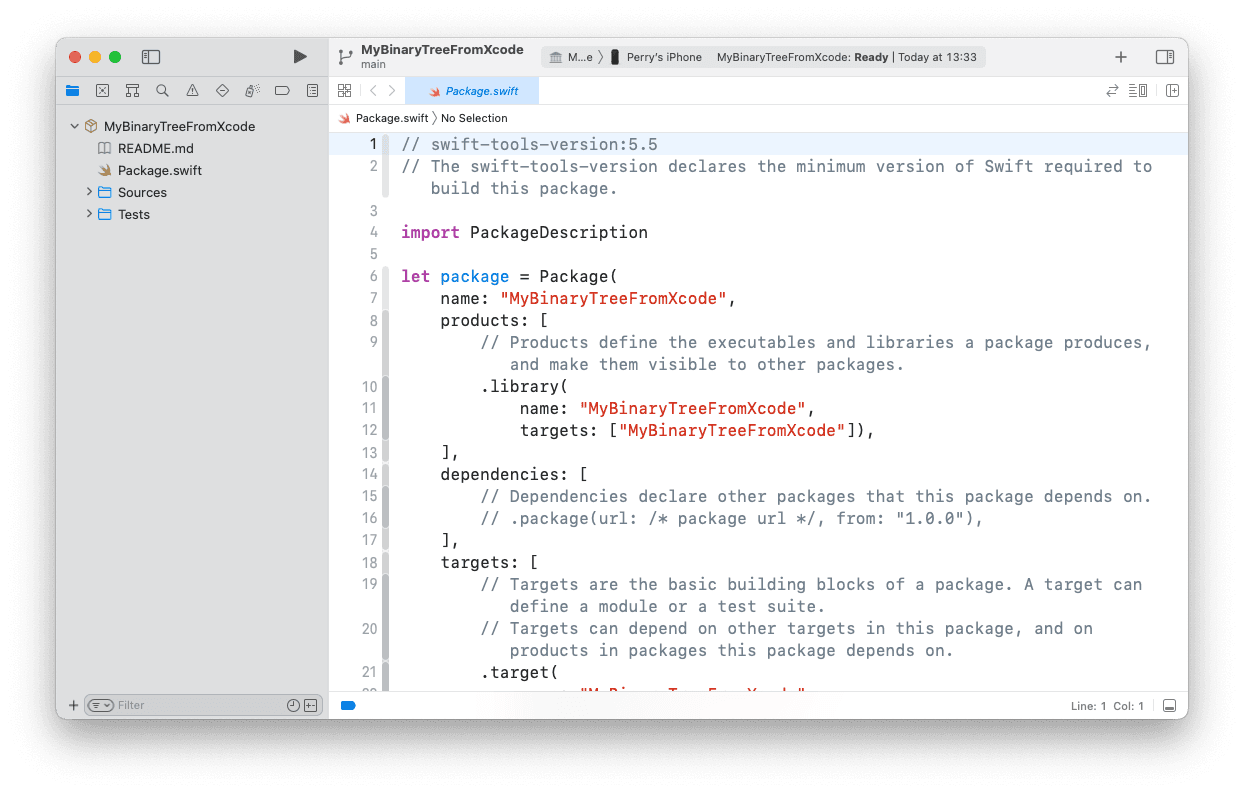Open README.md in the navigator
This screenshot has width=1244, height=793.
tap(155, 149)
